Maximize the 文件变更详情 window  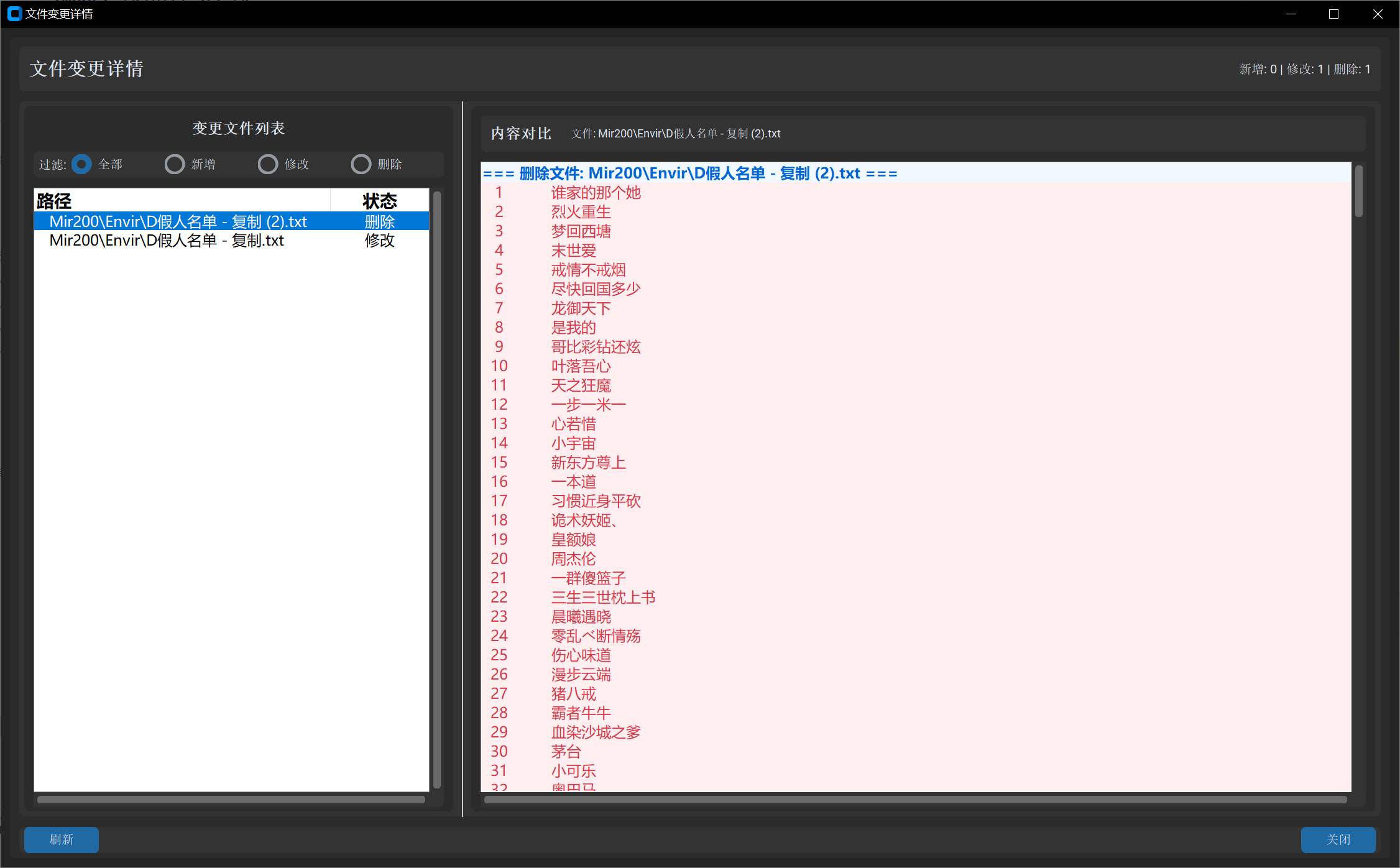tap(1333, 14)
